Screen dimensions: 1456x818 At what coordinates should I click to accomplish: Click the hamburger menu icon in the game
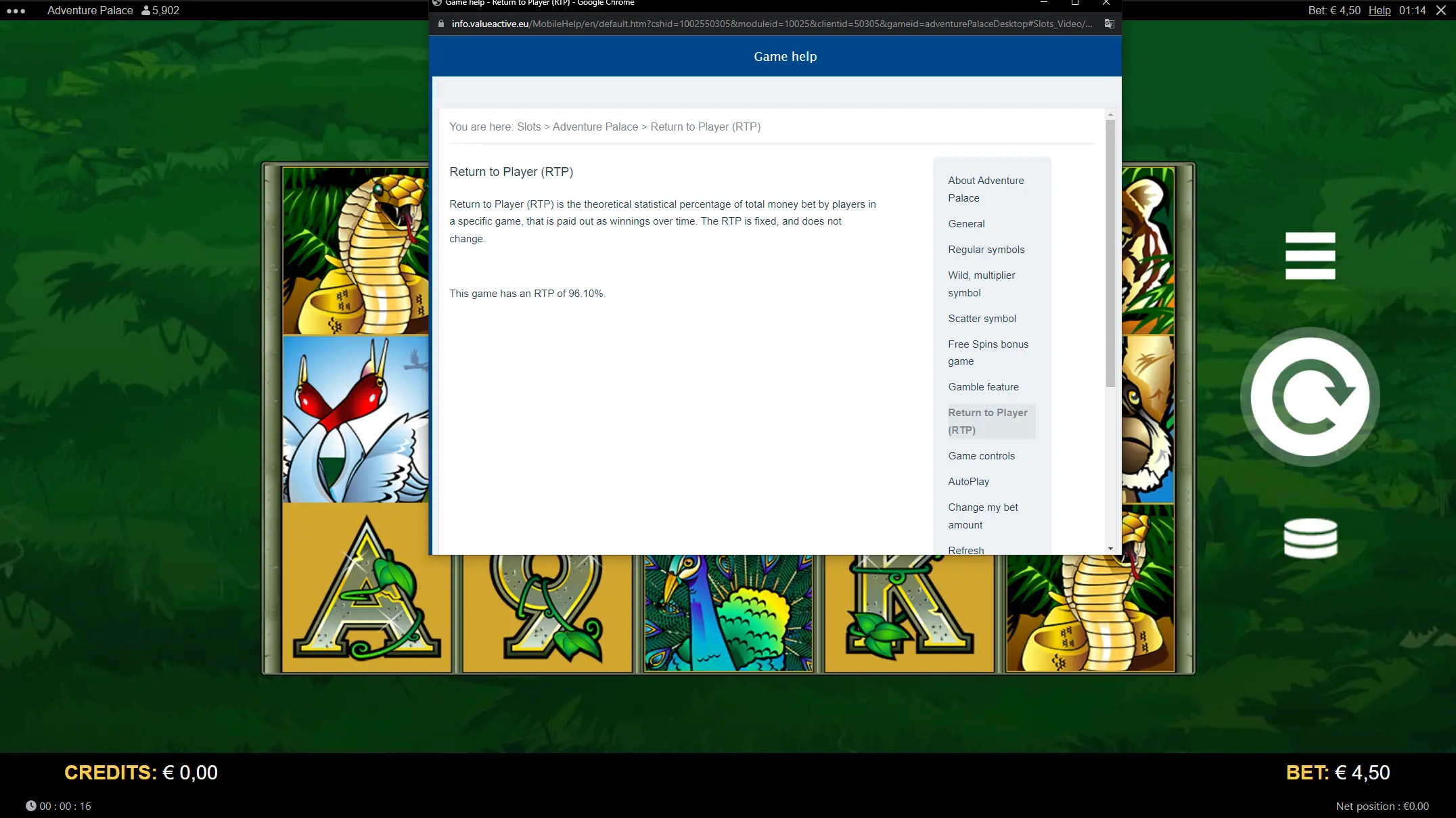pos(1310,256)
